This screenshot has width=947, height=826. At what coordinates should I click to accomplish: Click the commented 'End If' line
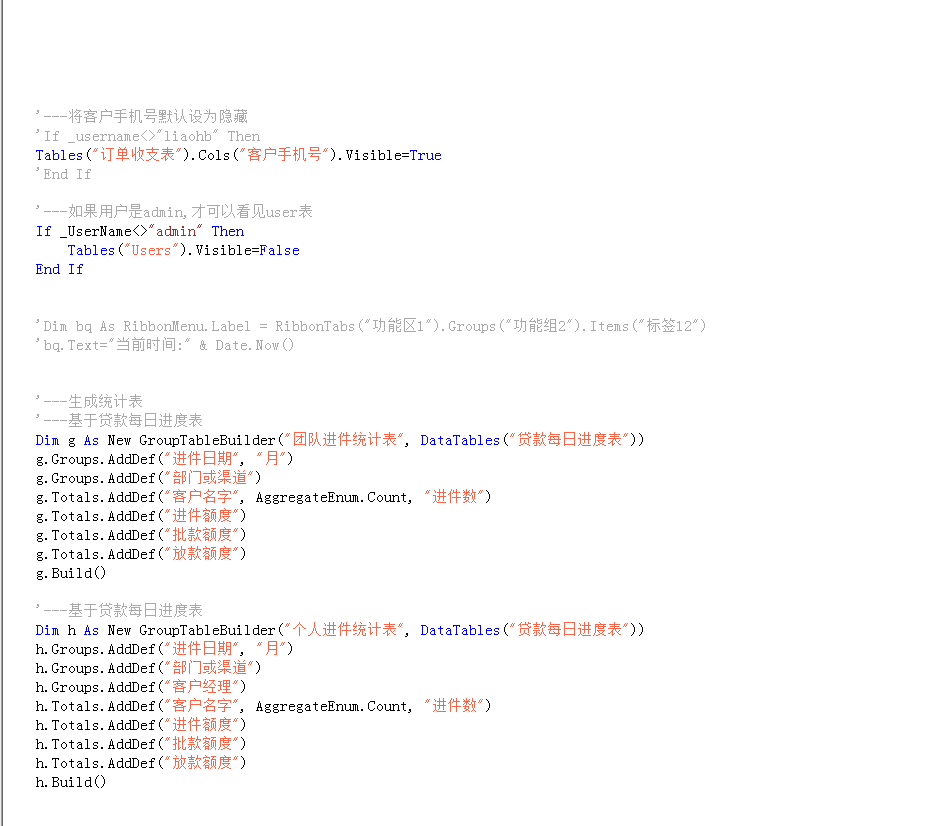[63, 174]
